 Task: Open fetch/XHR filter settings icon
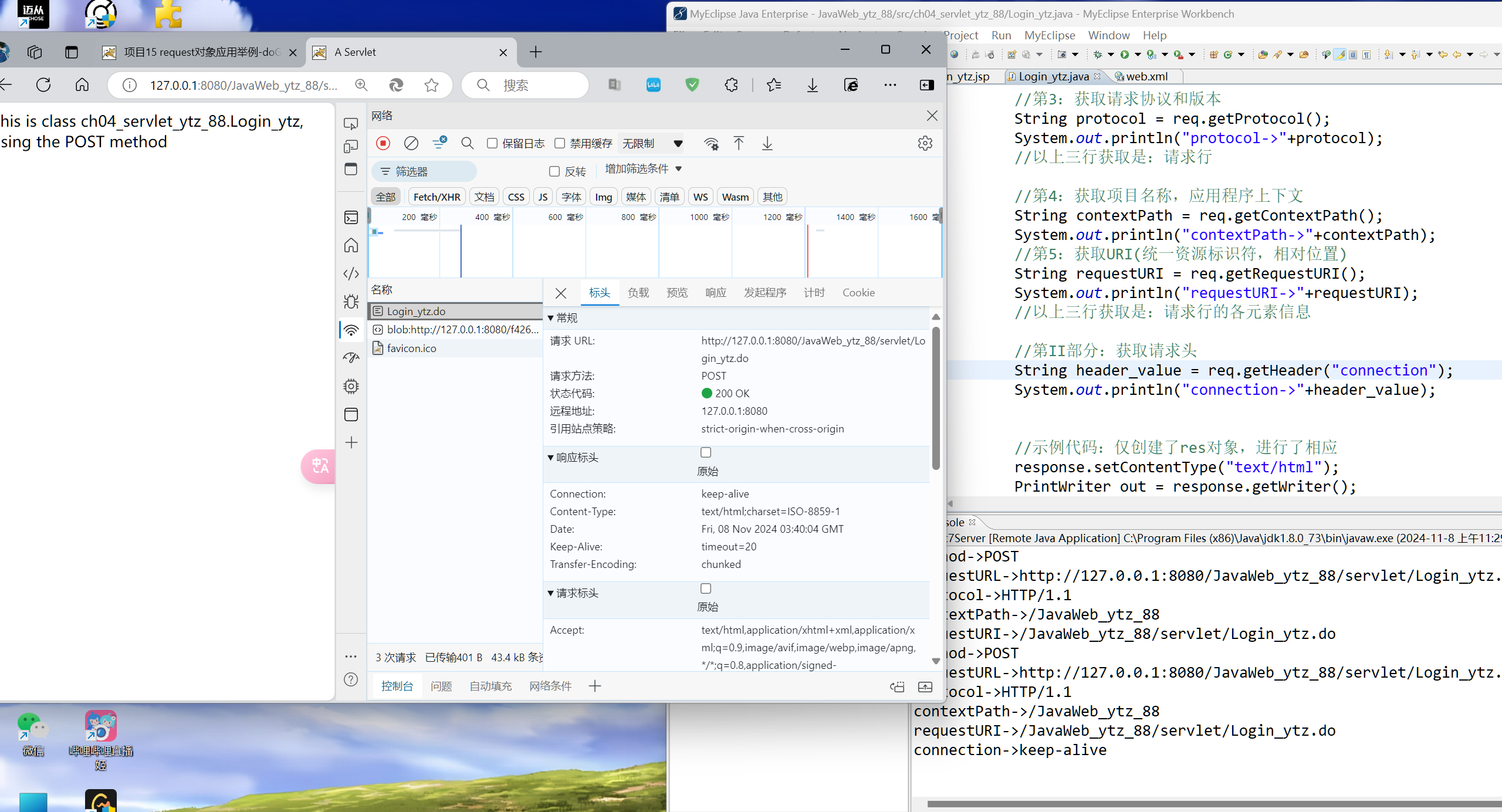pos(439,143)
